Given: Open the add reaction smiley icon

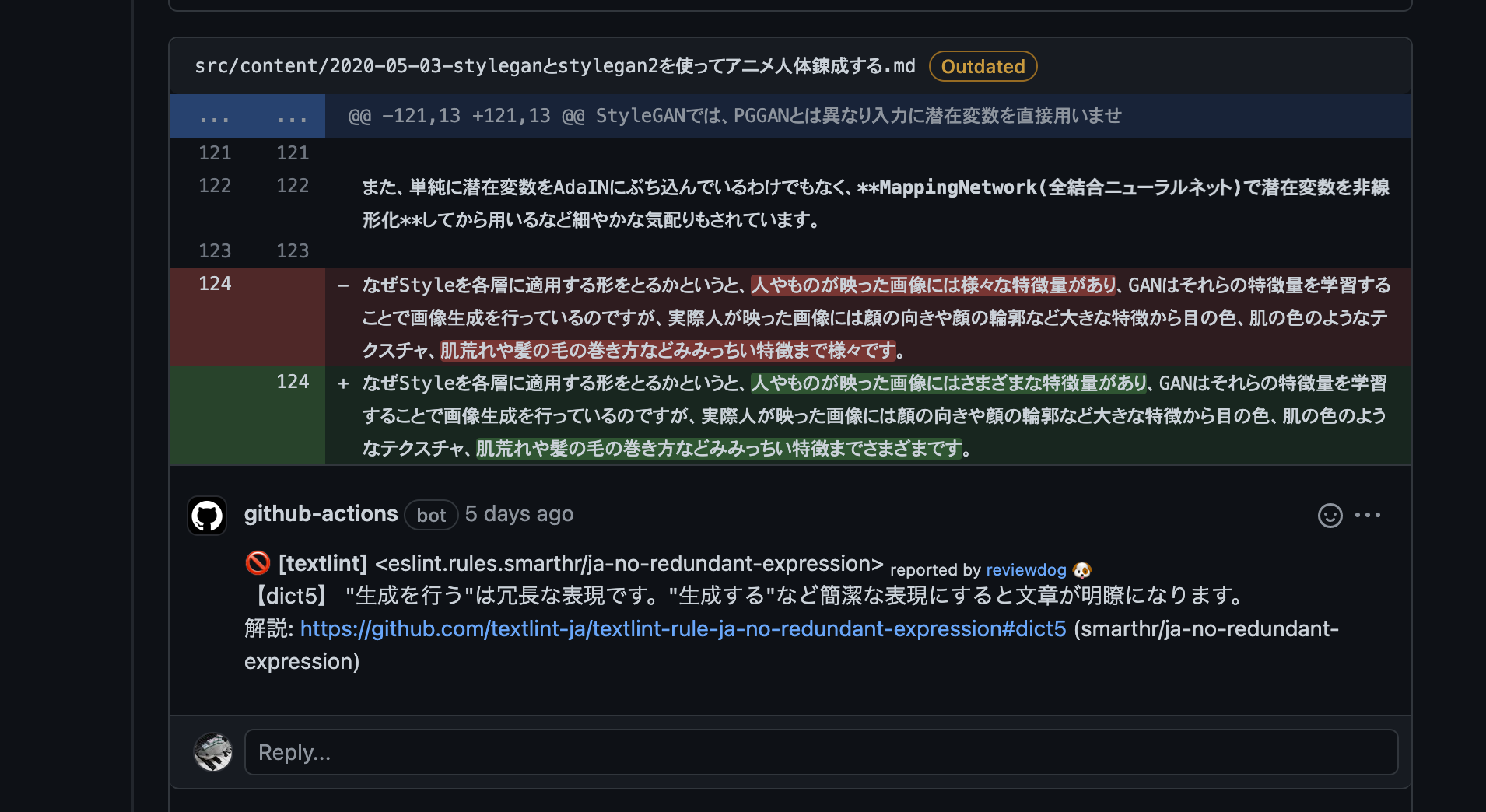Looking at the screenshot, I should pos(1330,516).
